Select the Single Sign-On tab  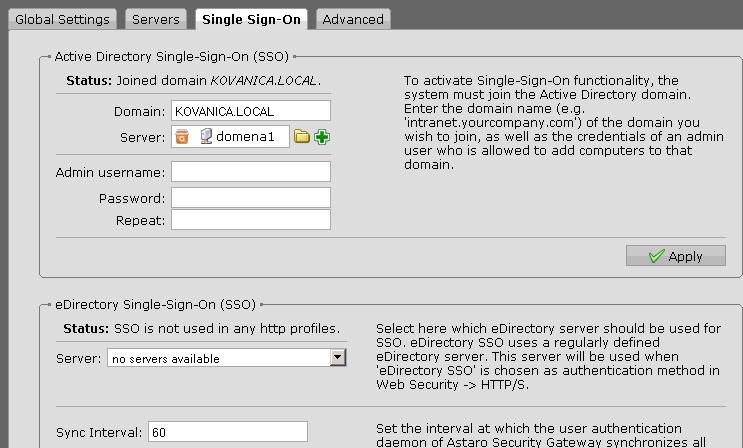251,19
